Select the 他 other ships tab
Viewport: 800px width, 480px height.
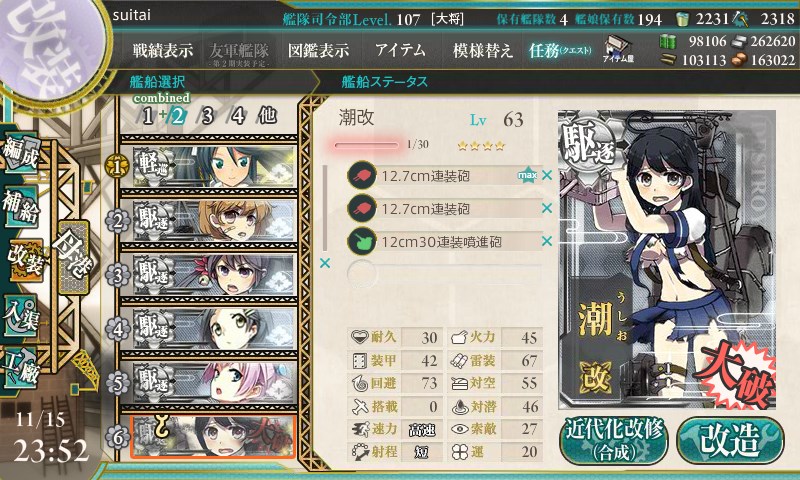267,116
